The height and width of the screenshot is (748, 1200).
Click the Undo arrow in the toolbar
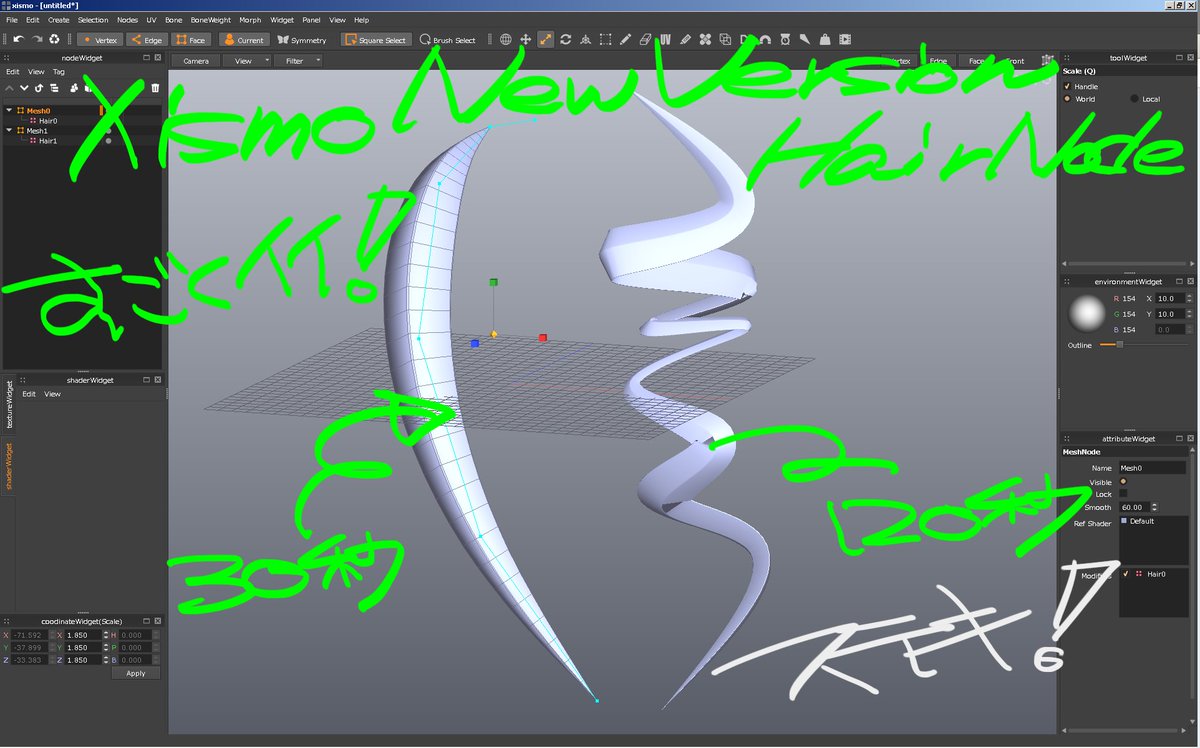click(x=18, y=40)
